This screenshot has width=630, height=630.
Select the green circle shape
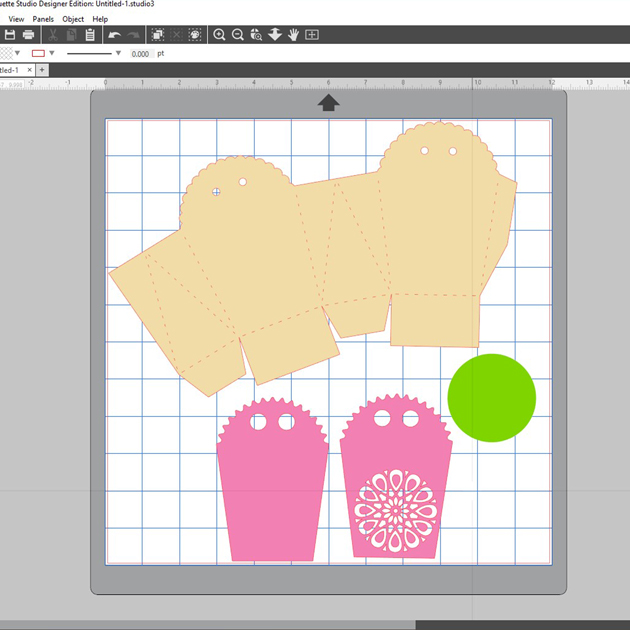click(491, 397)
